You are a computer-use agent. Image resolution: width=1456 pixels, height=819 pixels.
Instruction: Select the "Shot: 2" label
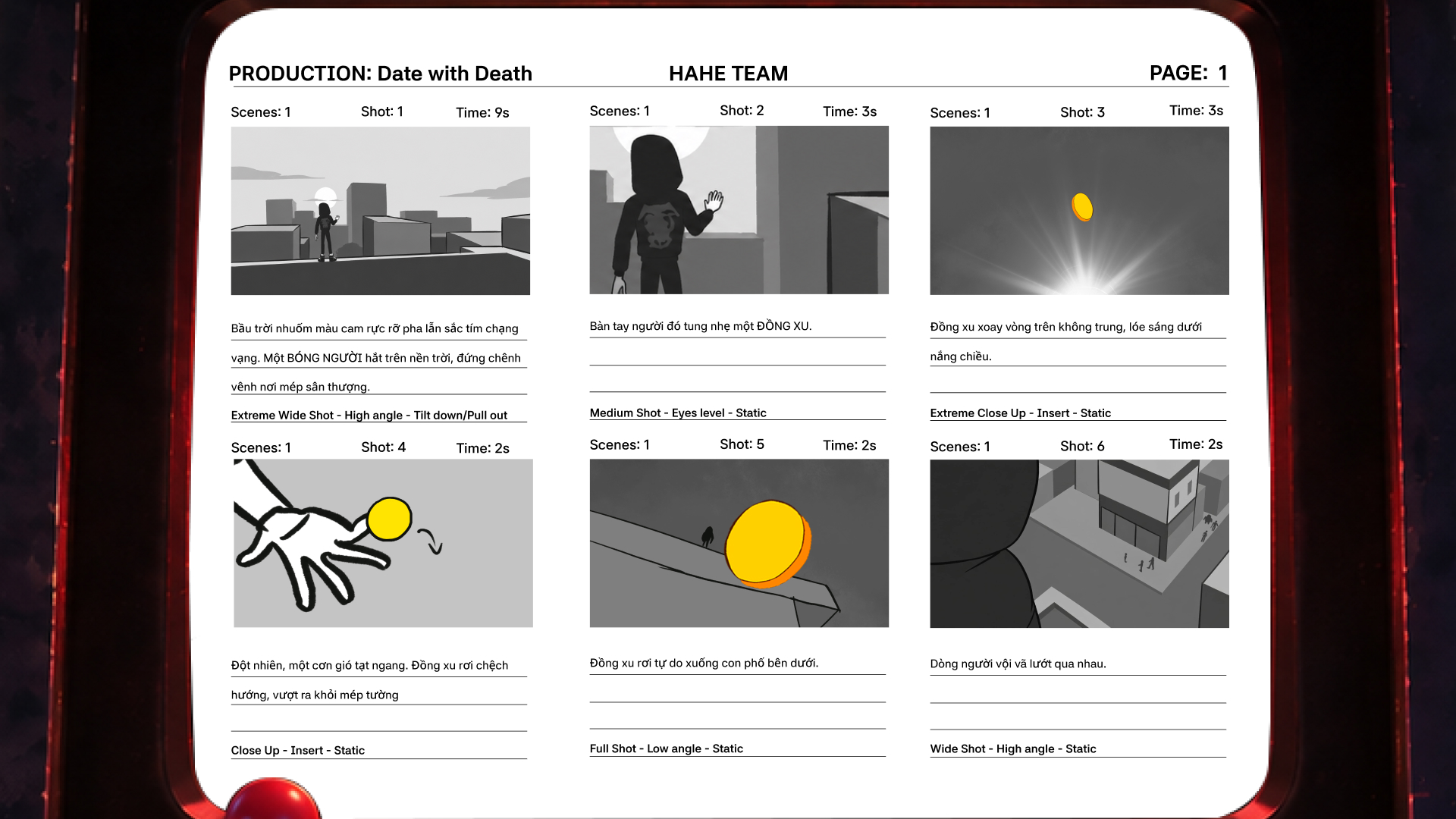point(742,111)
